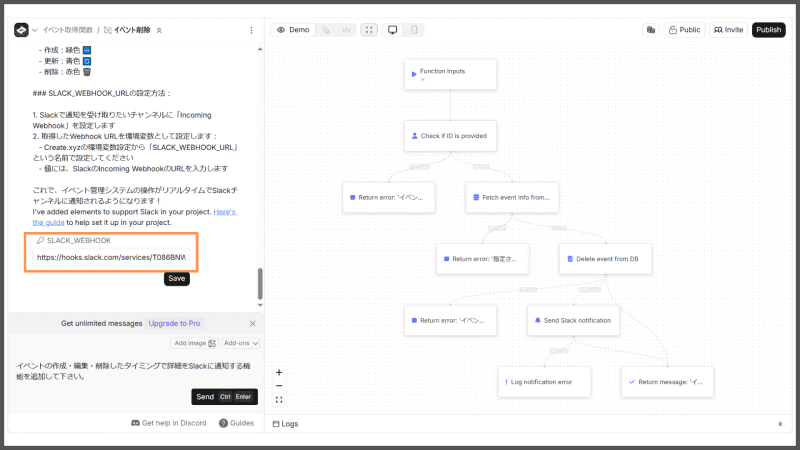Open the Upgrade to Pro link
Screen dimensions: 800x450
pos(174,323)
